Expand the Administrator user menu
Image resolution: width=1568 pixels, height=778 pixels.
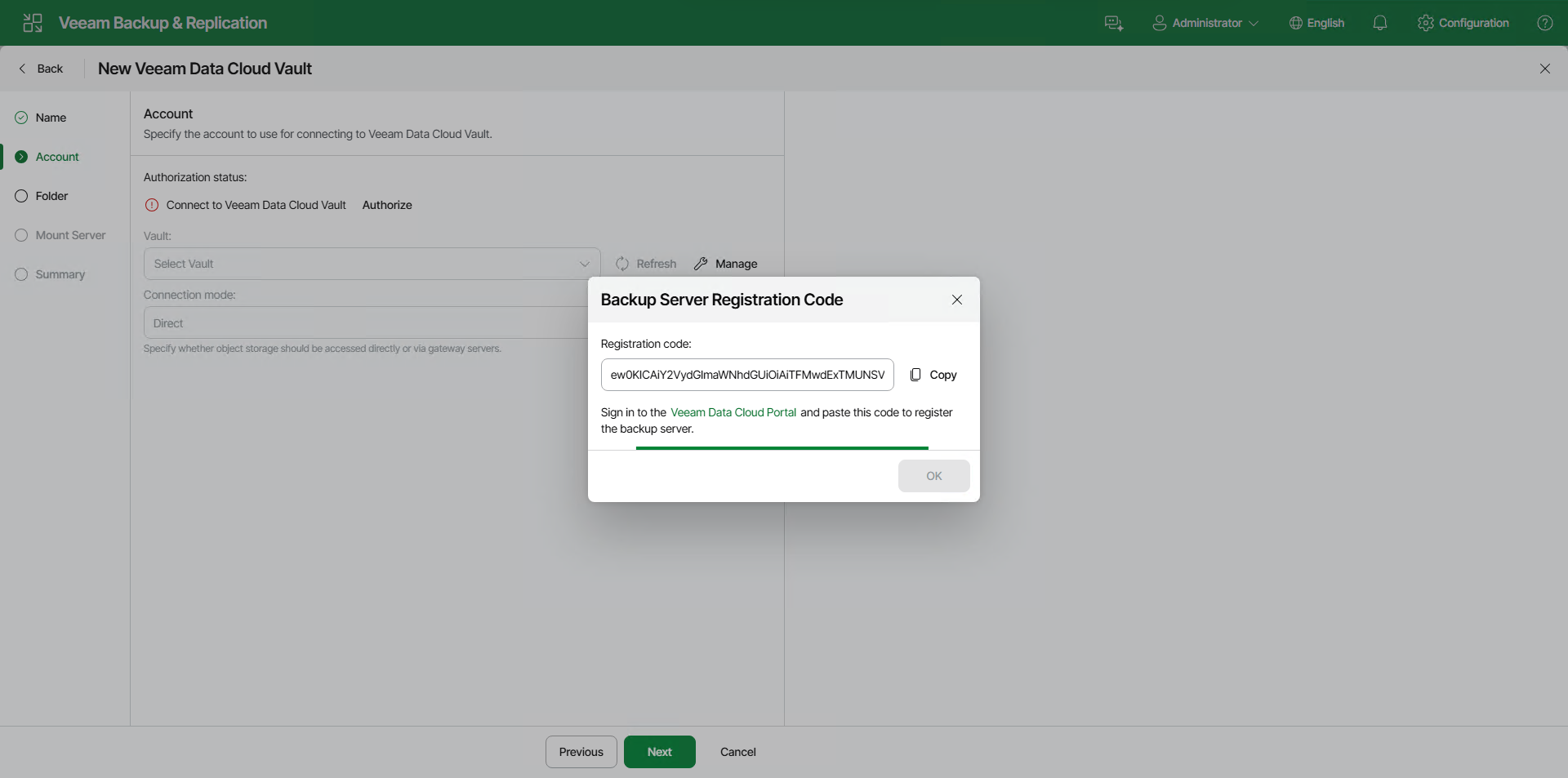tap(1205, 23)
